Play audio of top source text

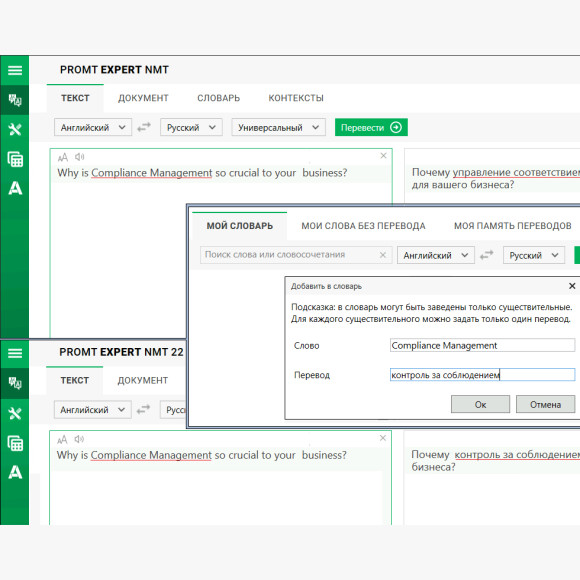click(x=80, y=157)
